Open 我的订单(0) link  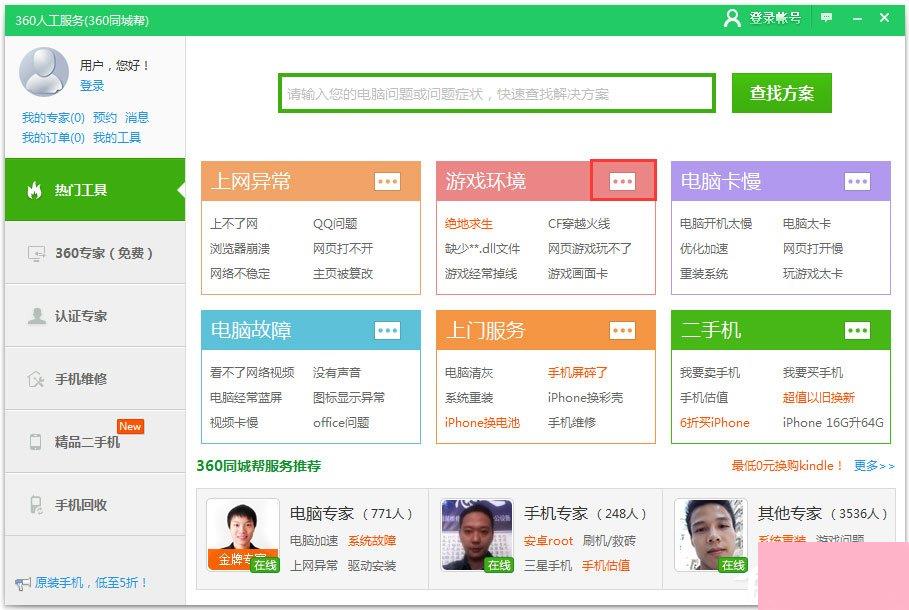(53, 137)
